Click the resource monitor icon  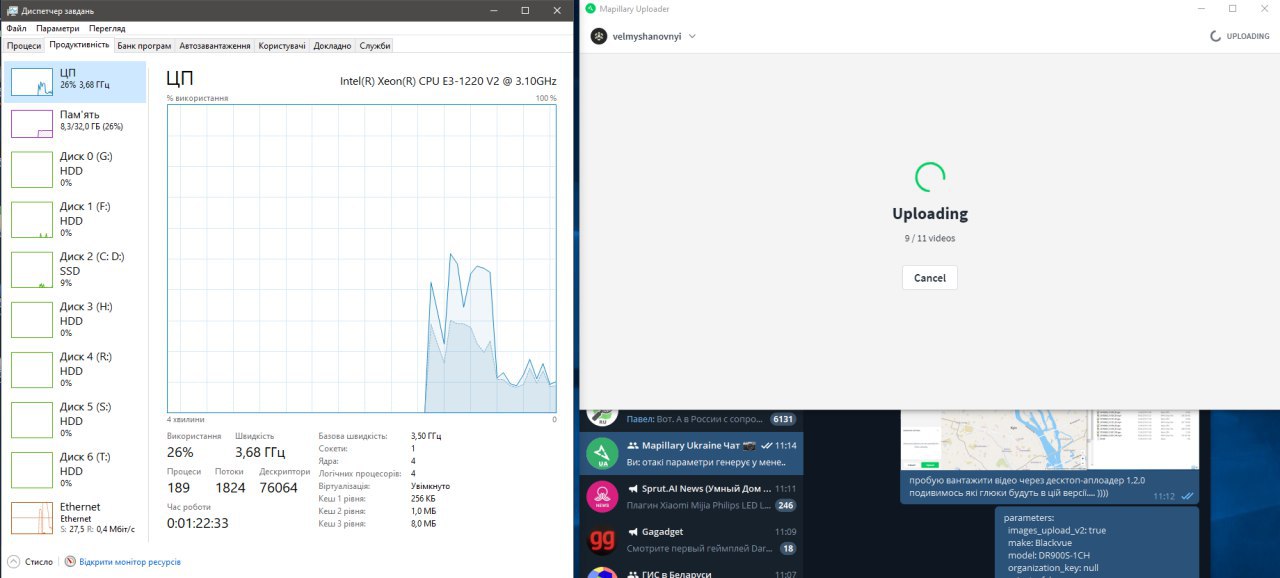70,562
